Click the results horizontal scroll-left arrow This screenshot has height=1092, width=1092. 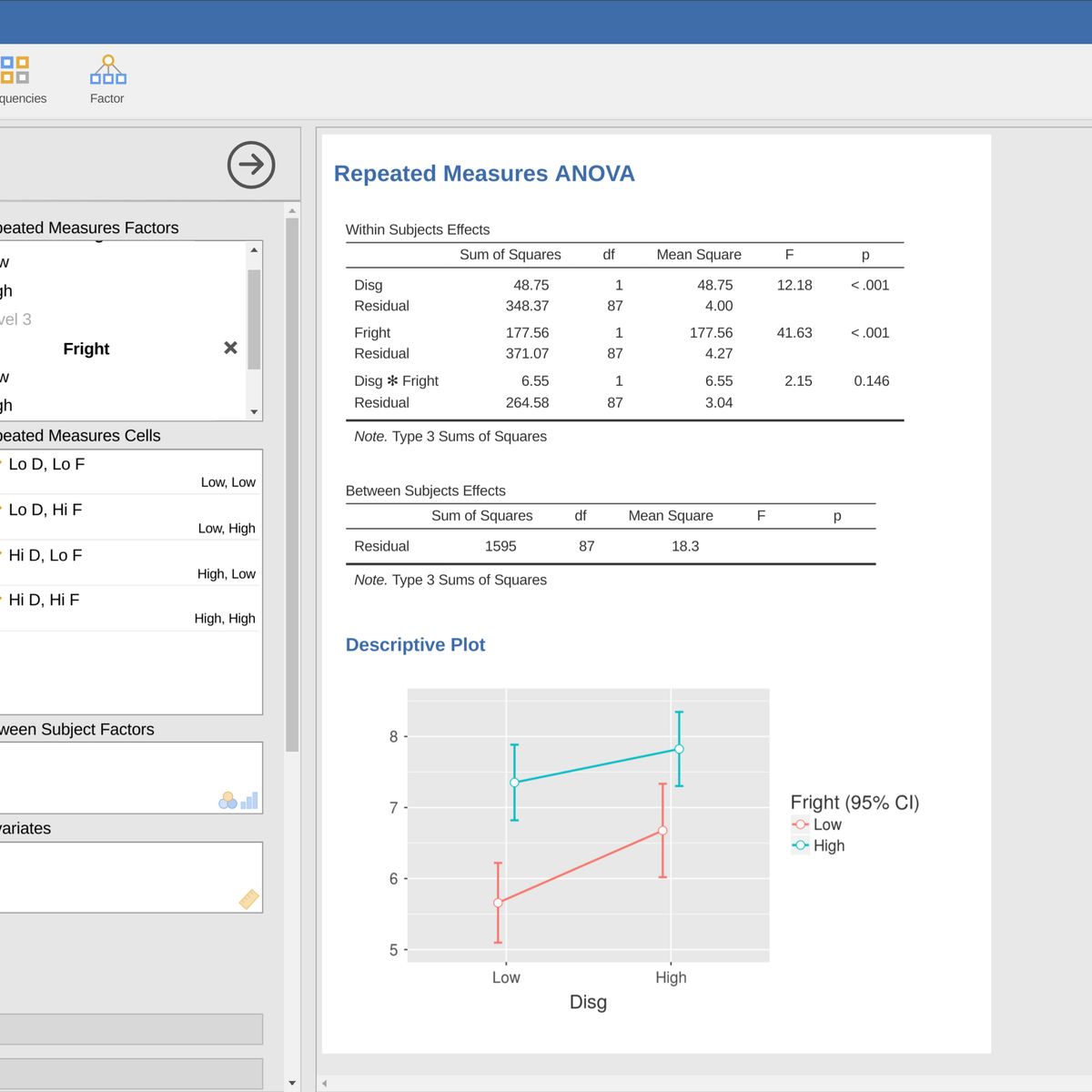[x=325, y=1083]
